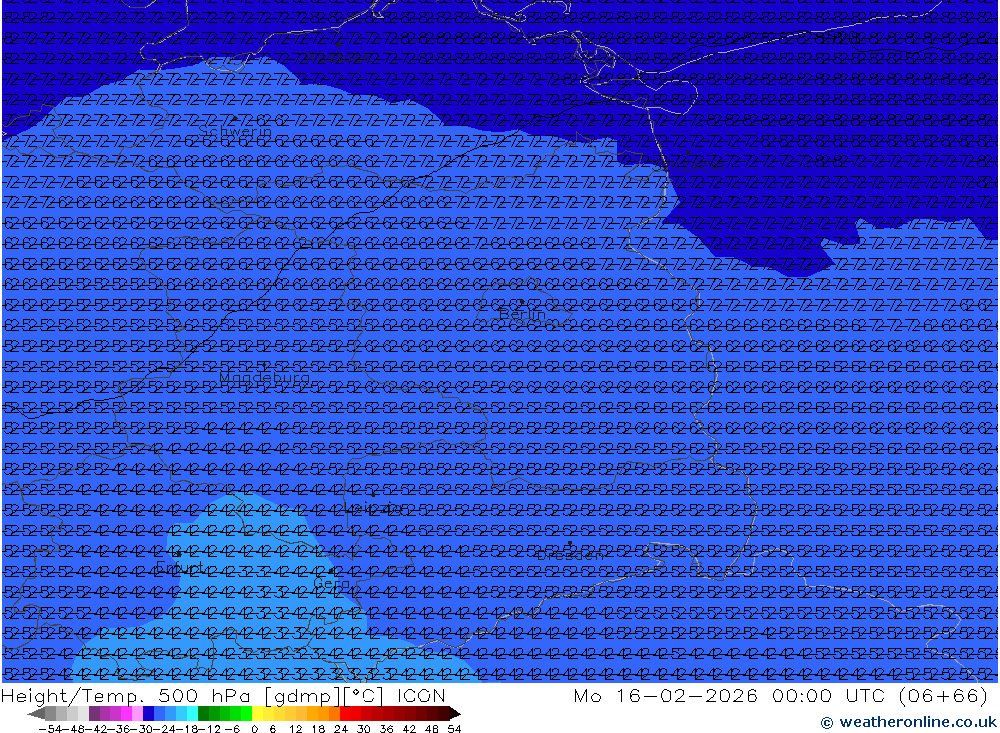Click the 54 scale label
Image resolution: width=1000 pixels, height=733 pixels.
pos(454,729)
